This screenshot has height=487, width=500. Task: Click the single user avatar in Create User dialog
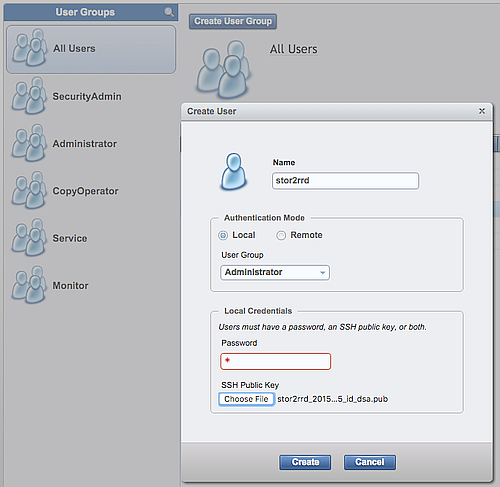pyautogui.click(x=234, y=172)
